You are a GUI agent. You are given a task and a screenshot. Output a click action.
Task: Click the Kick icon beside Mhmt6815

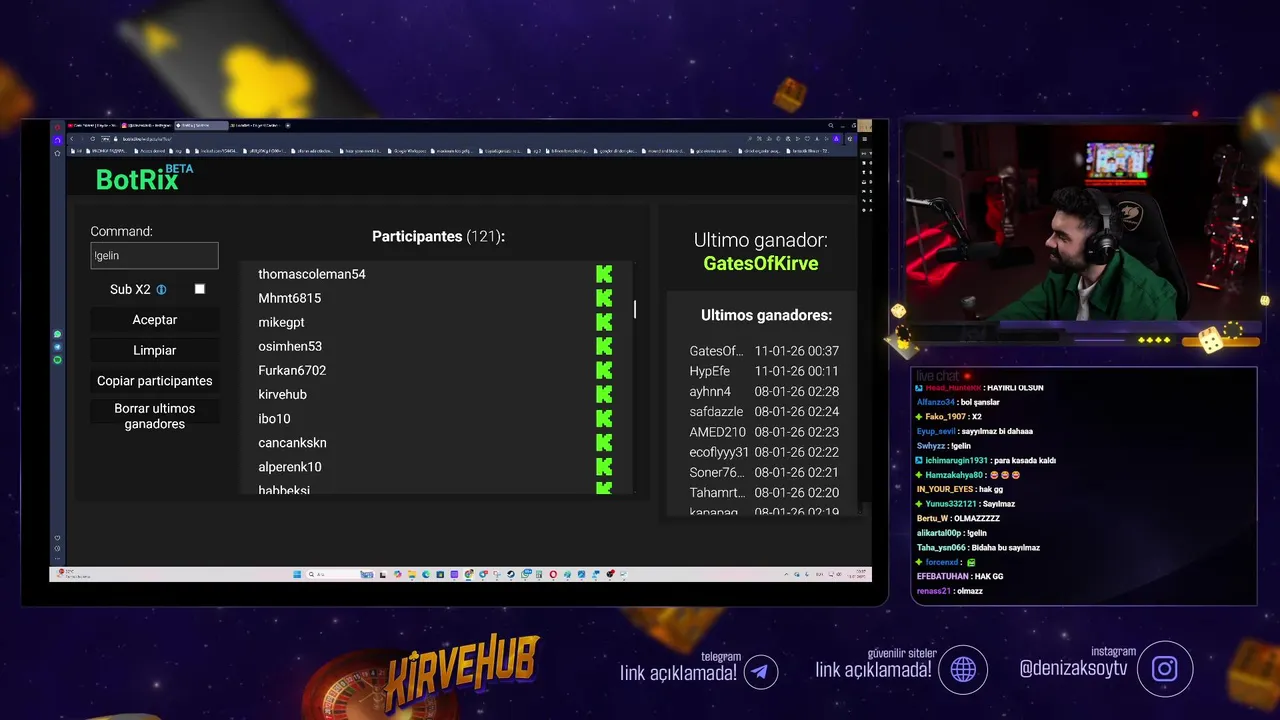coord(604,298)
